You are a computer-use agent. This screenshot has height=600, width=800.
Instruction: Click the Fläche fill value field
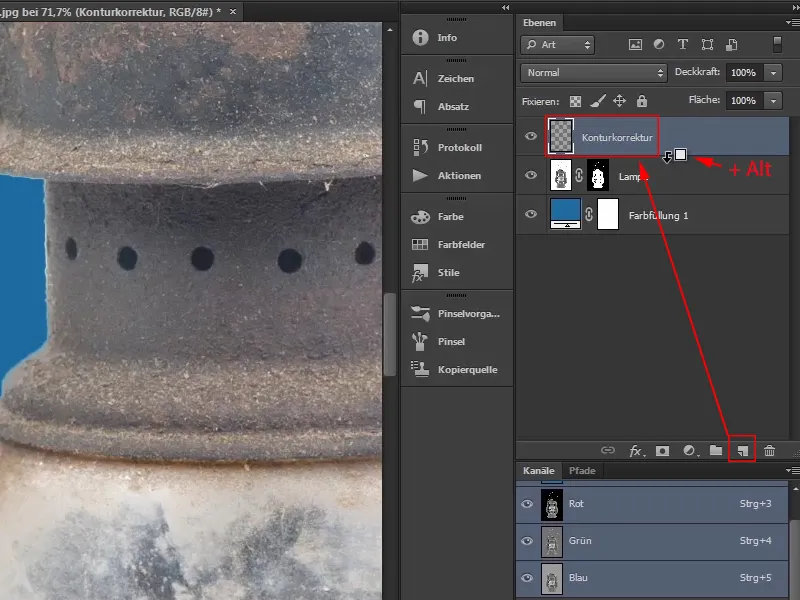(744, 101)
